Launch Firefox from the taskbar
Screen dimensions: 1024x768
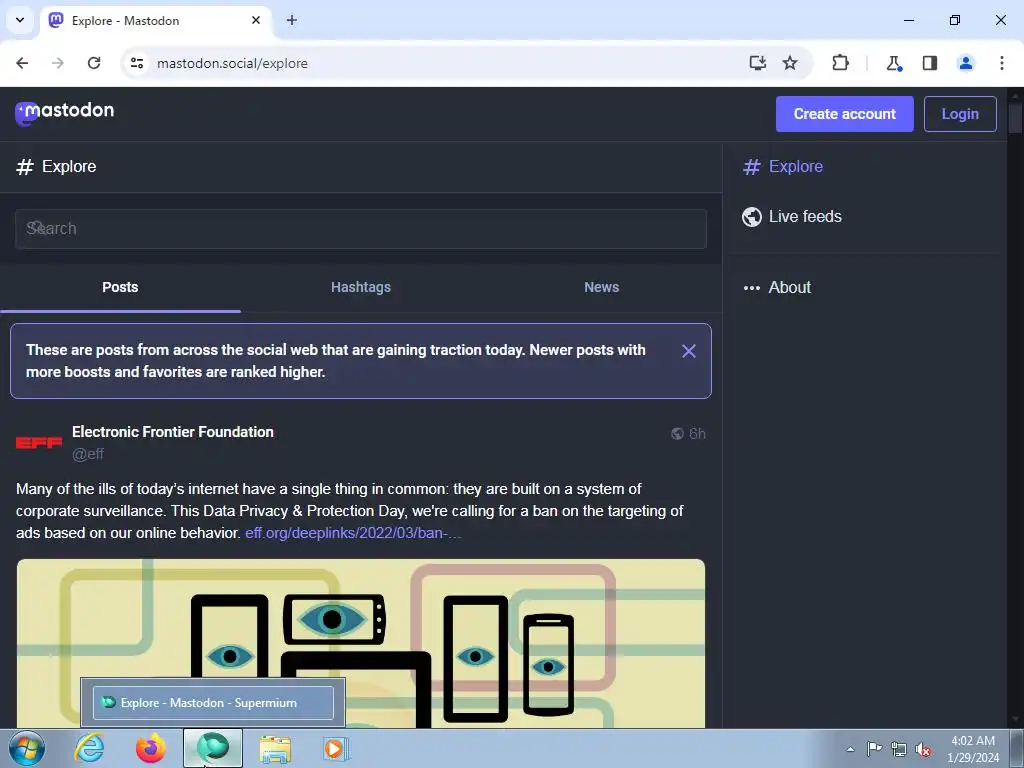(151, 748)
